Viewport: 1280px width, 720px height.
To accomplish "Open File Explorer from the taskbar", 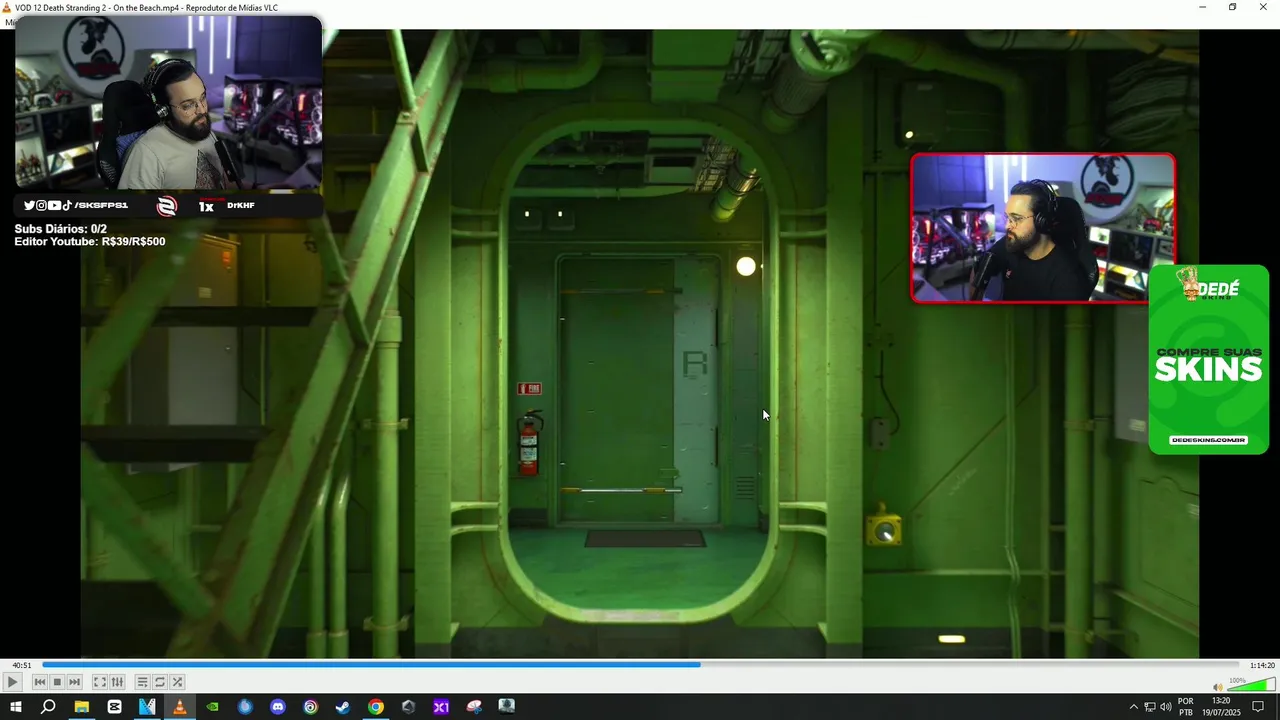I will (x=82, y=707).
